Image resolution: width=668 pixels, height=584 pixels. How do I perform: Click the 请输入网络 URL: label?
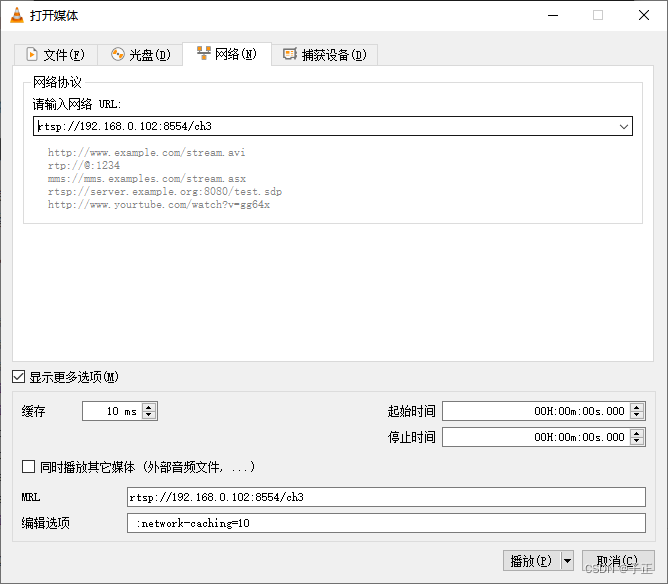pos(77,104)
